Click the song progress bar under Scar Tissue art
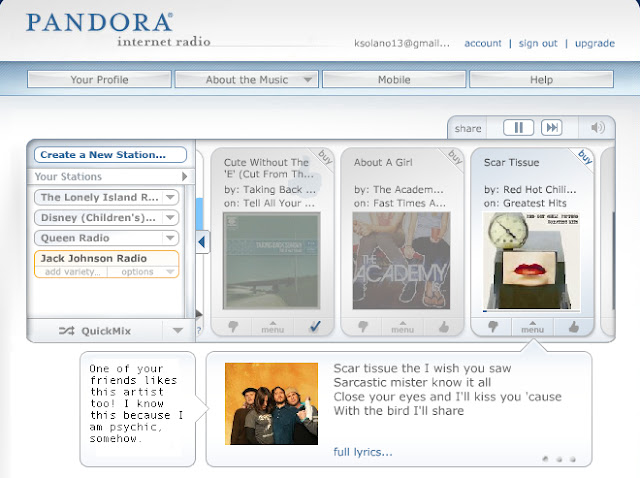 pos(531,311)
